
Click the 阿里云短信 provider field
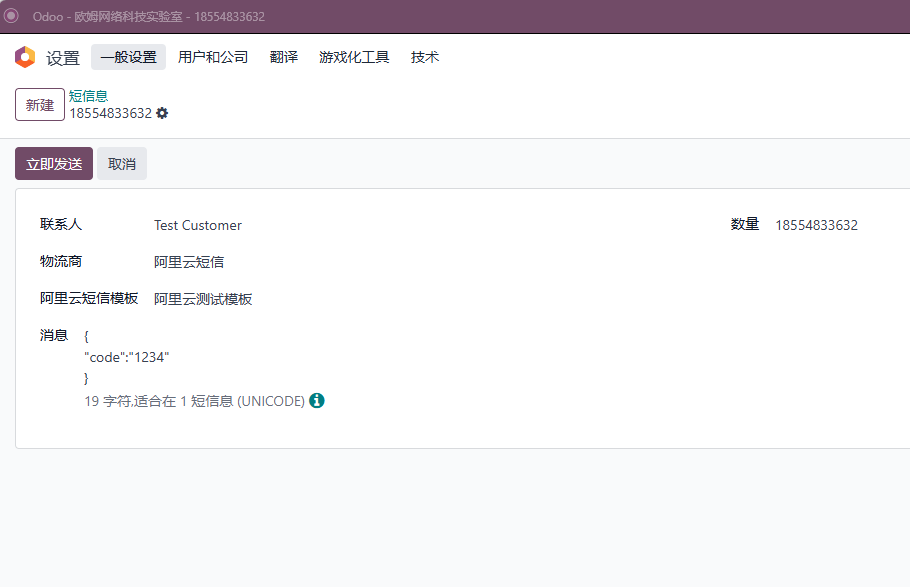tap(189, 262)
